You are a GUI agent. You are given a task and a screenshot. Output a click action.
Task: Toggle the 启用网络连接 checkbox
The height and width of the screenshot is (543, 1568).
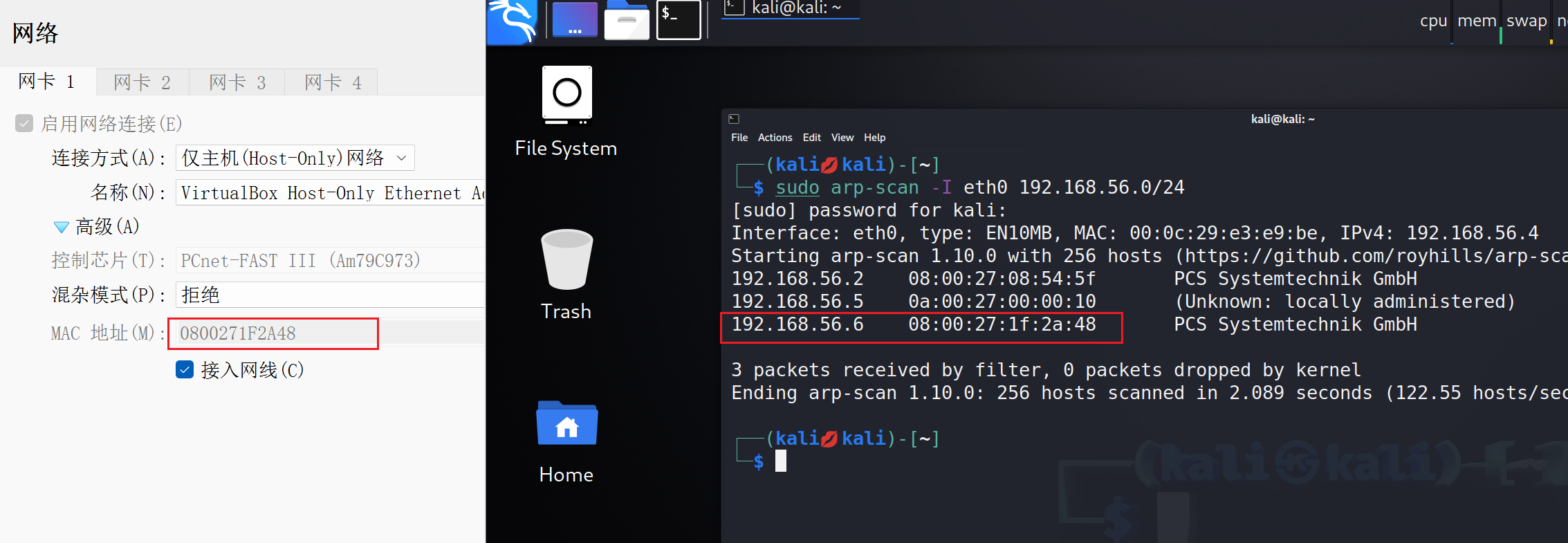[24, 124]
